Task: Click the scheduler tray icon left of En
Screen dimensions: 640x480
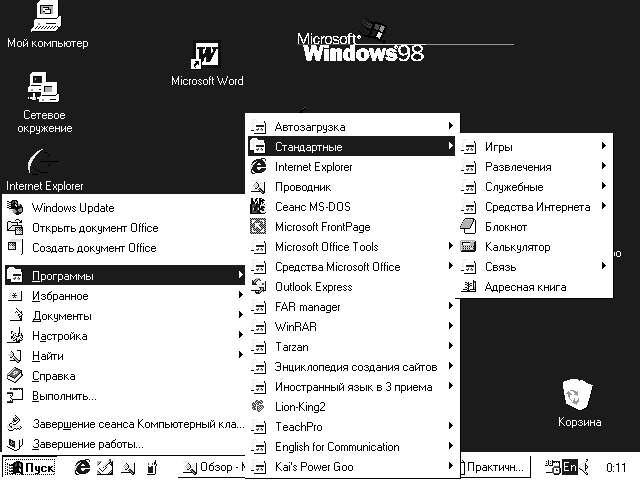Action: 553,467
